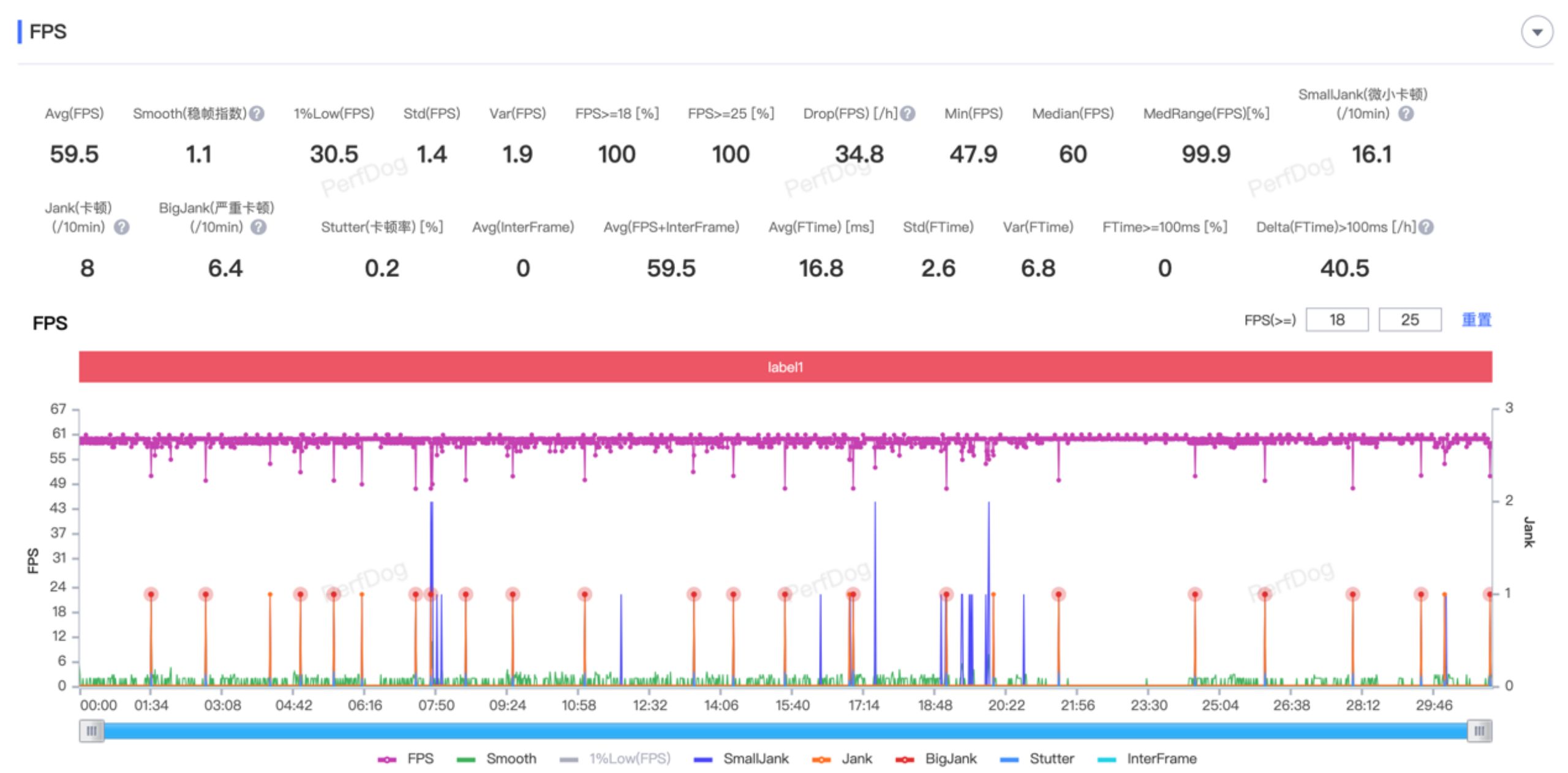Open help icon beside SmallJank (/10min)
This screenshot has width=1568, height=773.
(x=1406, y=114)
